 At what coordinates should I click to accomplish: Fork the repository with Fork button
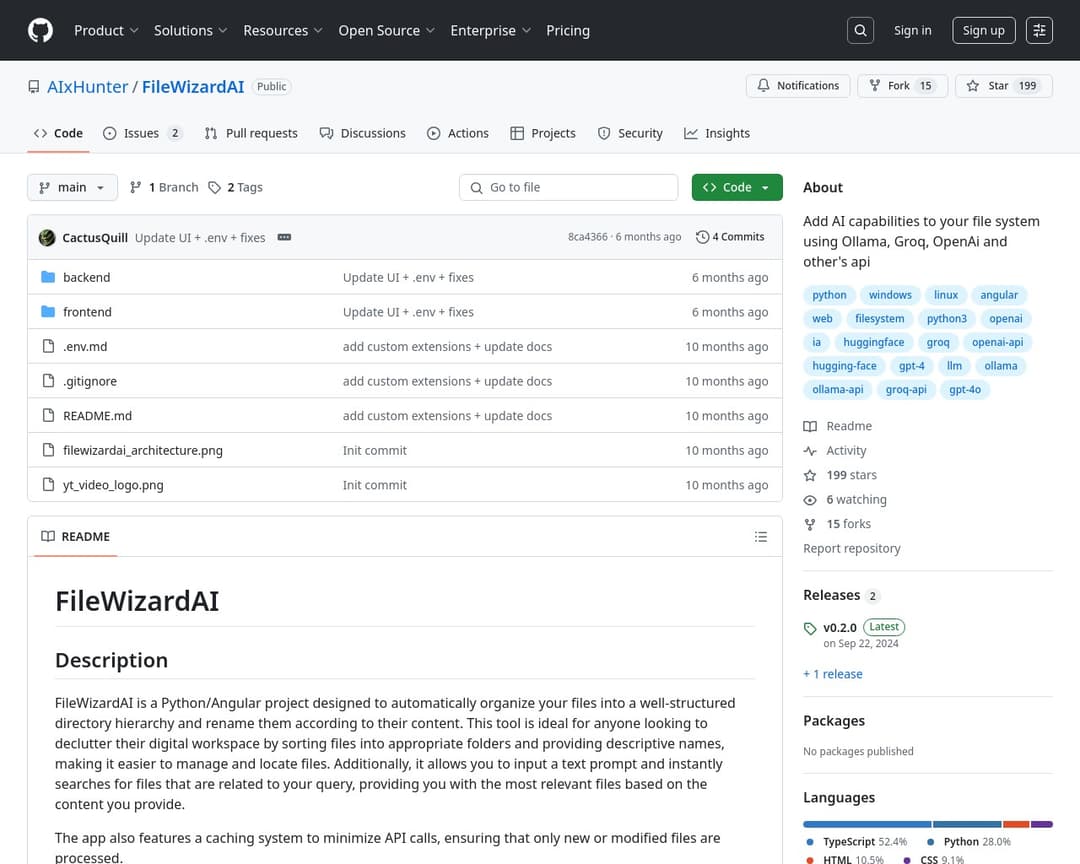902,85
